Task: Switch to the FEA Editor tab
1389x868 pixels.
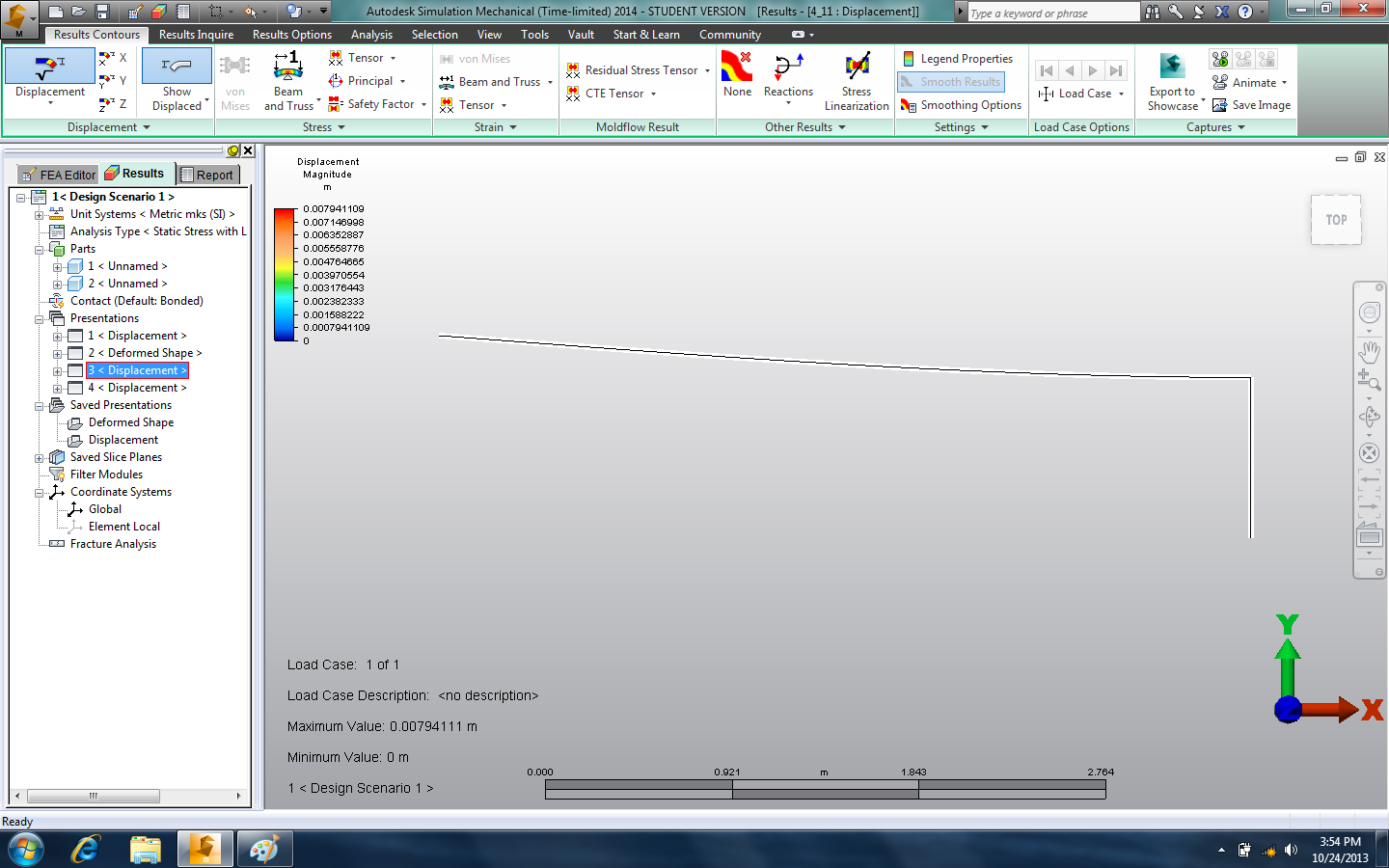Action: coord(58,175)
